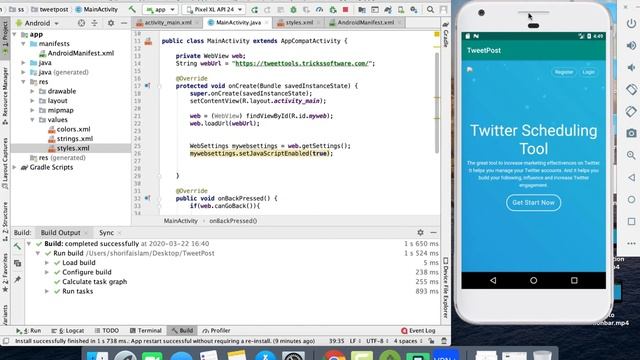The width and height of the screenshot is (640, 360).
Task: Click emulator sidebar Home circle icon
Action: 631,200
